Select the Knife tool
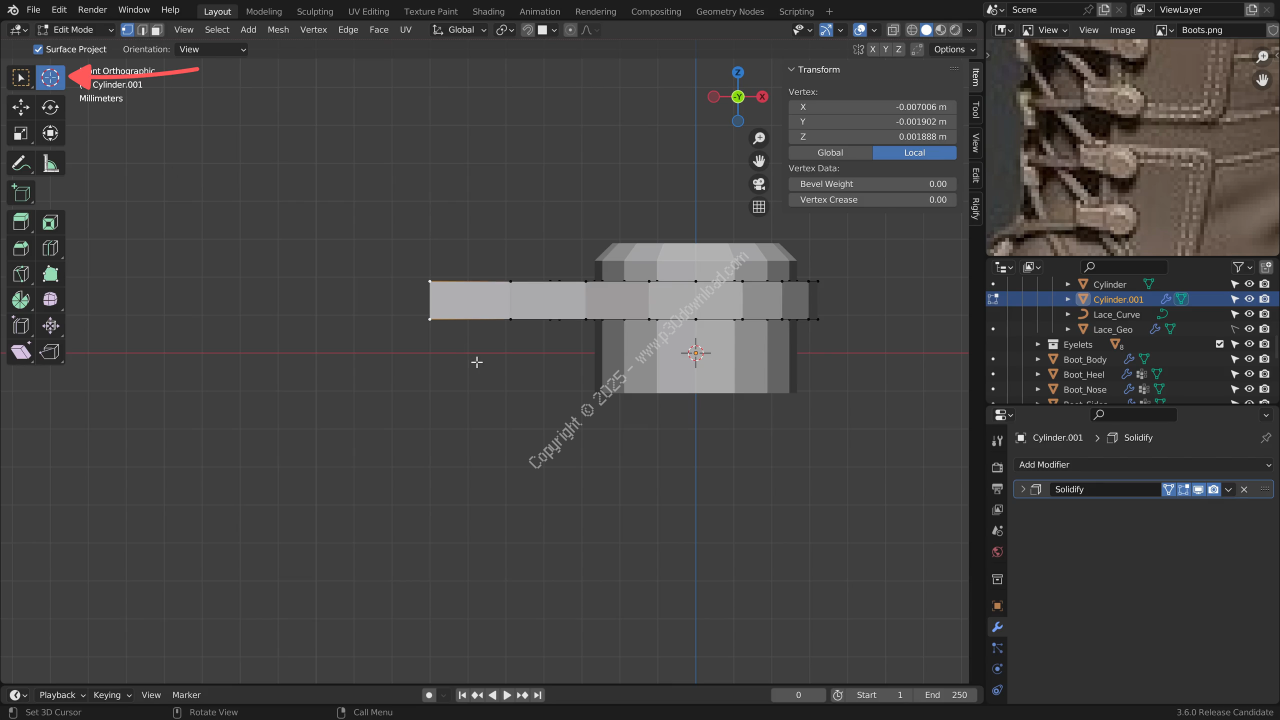 (21, 274)
